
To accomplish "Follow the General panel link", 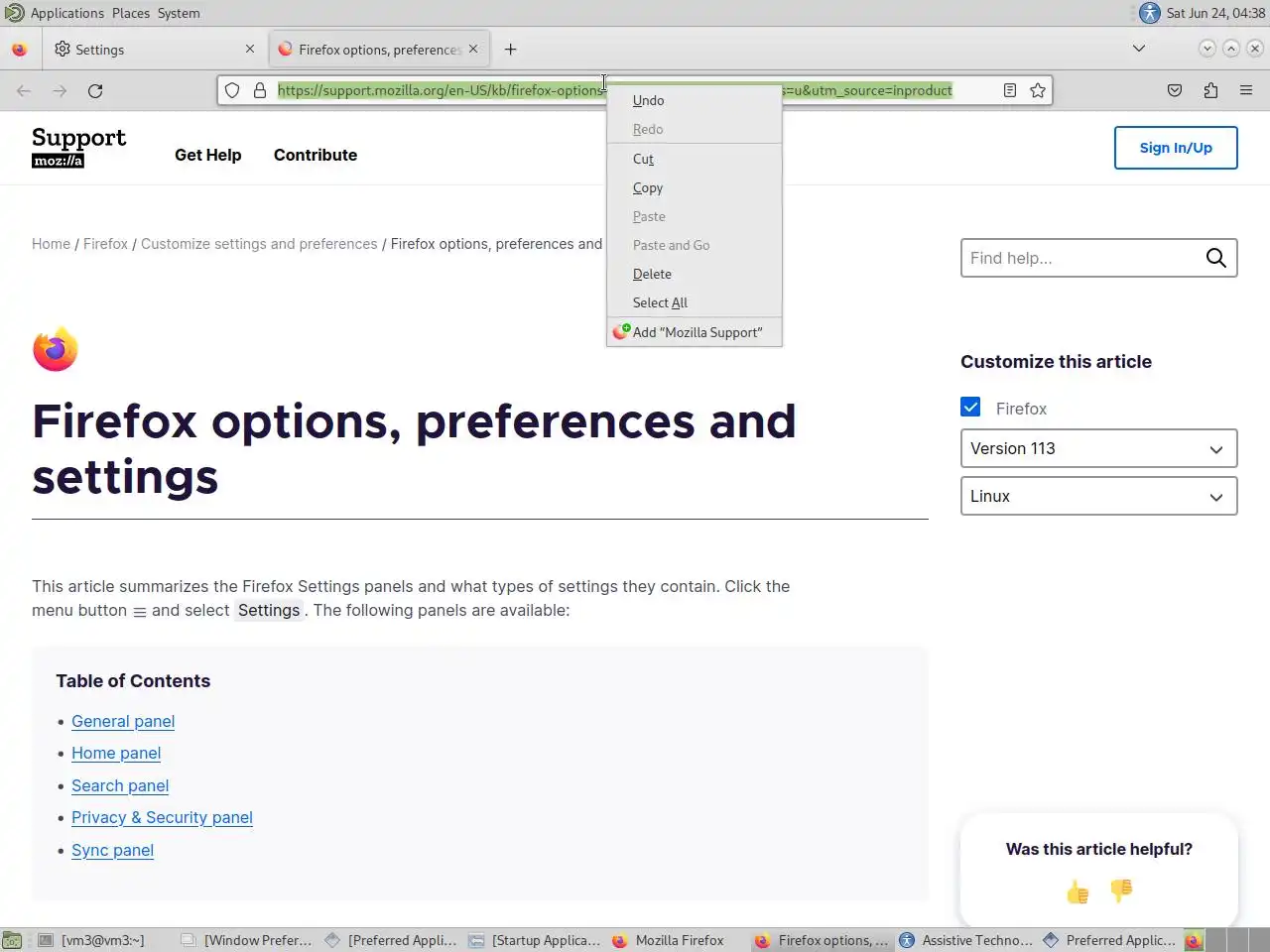I will pos(123,721).
